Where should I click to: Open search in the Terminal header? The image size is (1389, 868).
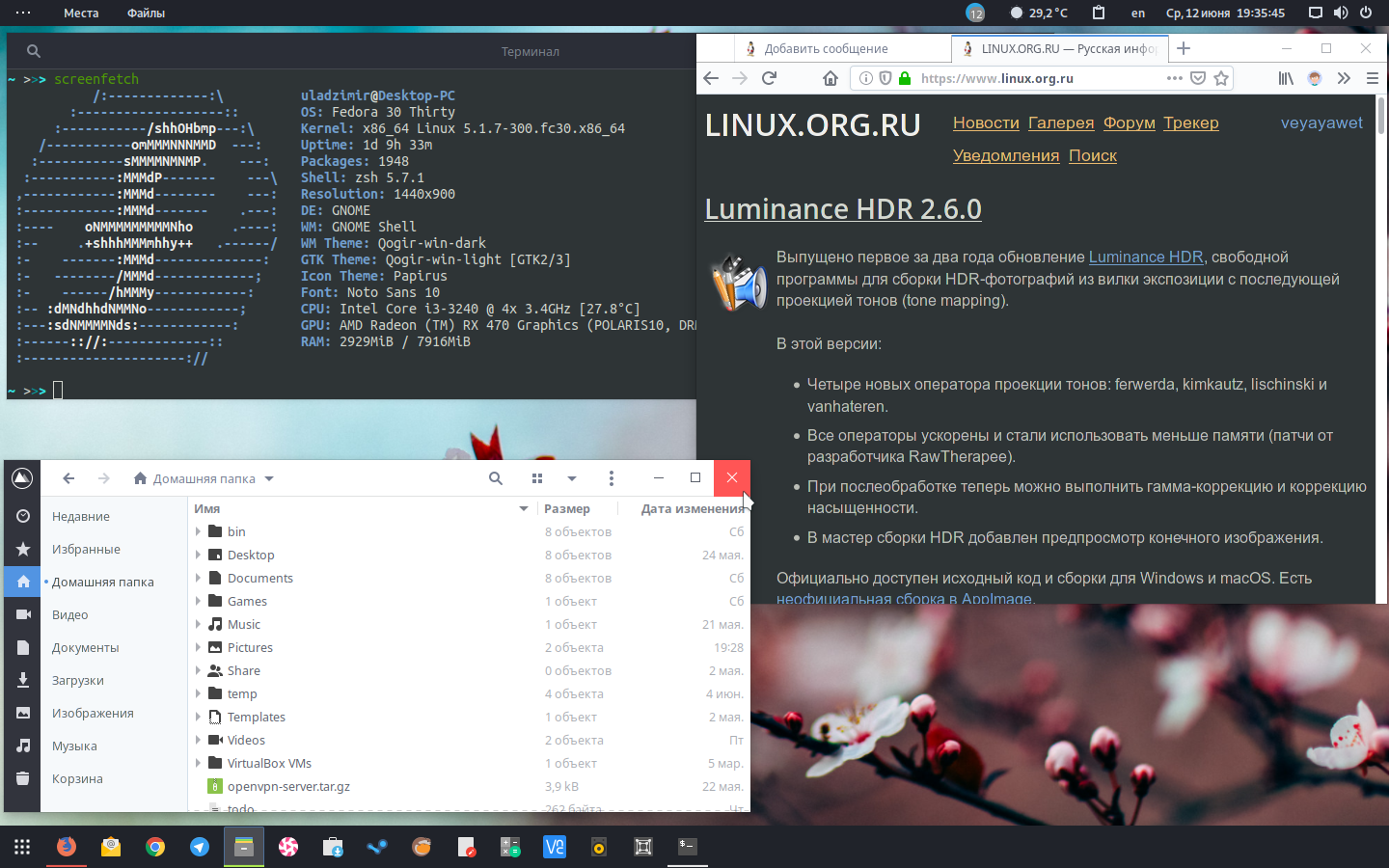tap(34, 51)
